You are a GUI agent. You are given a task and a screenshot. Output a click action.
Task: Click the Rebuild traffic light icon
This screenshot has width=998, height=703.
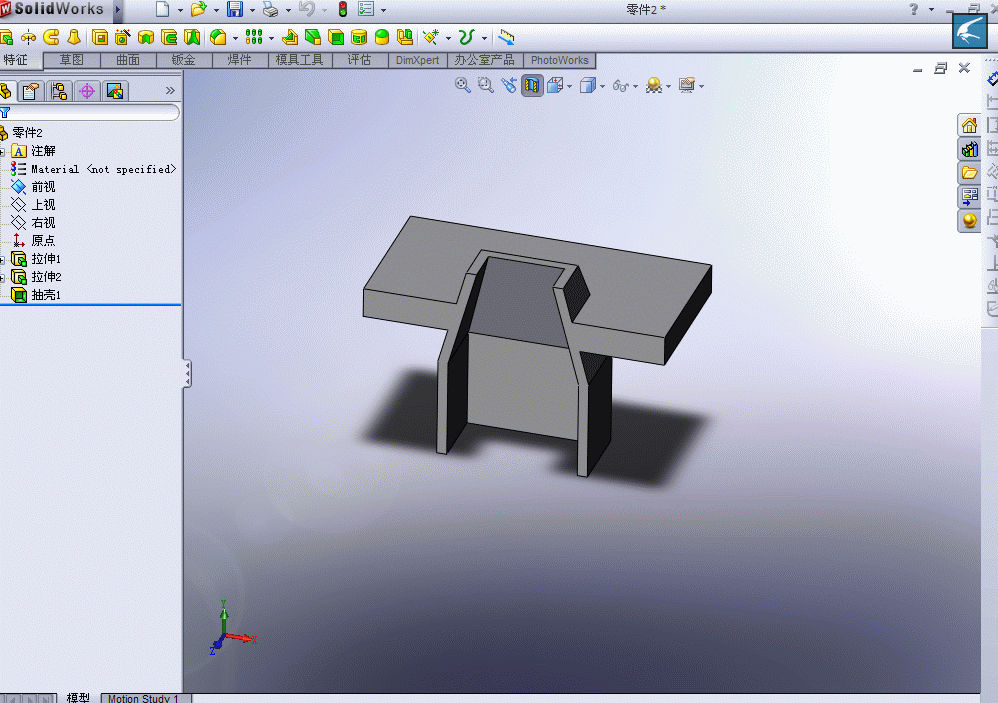pos(342,10)
